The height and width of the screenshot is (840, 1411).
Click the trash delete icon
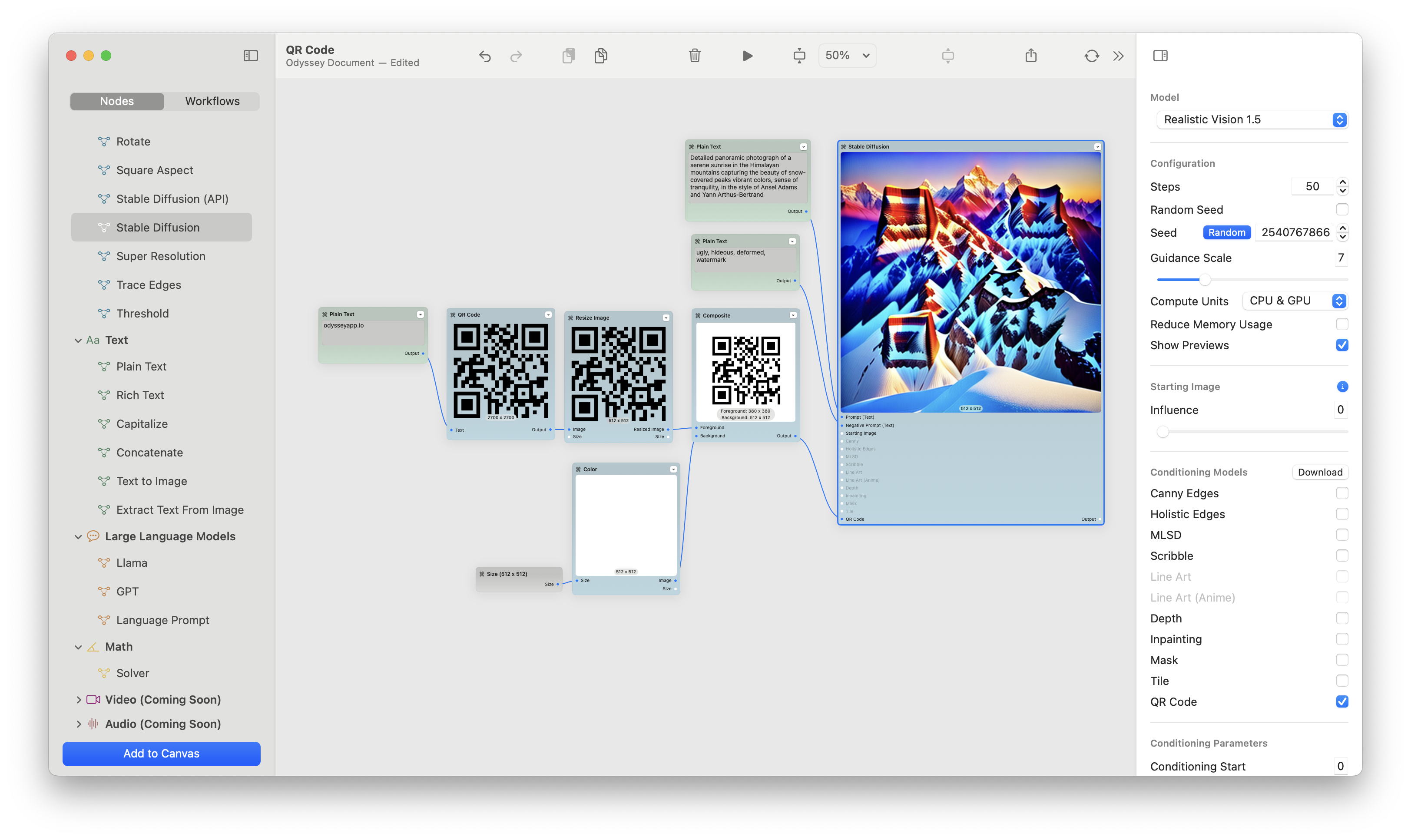click(x=695, y=56)
